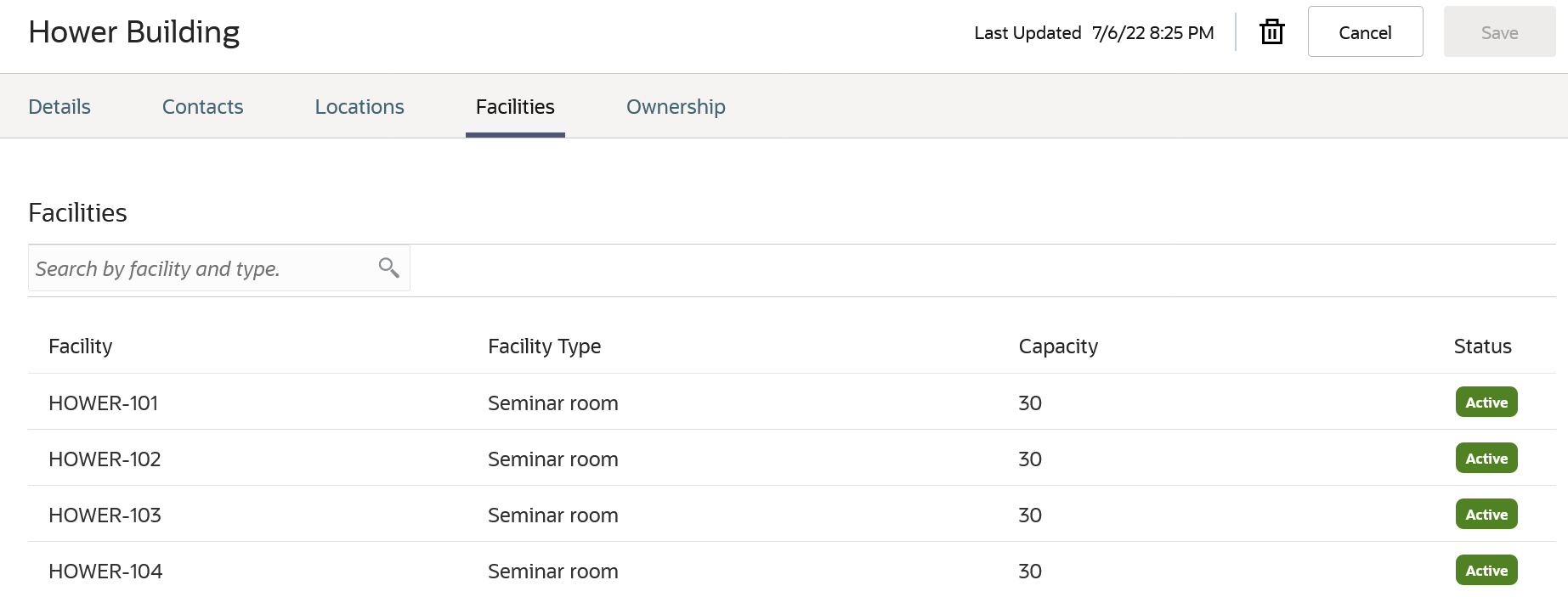Click the Capacity column header
1568x597 pixels.
click(x=1058, y=346)
